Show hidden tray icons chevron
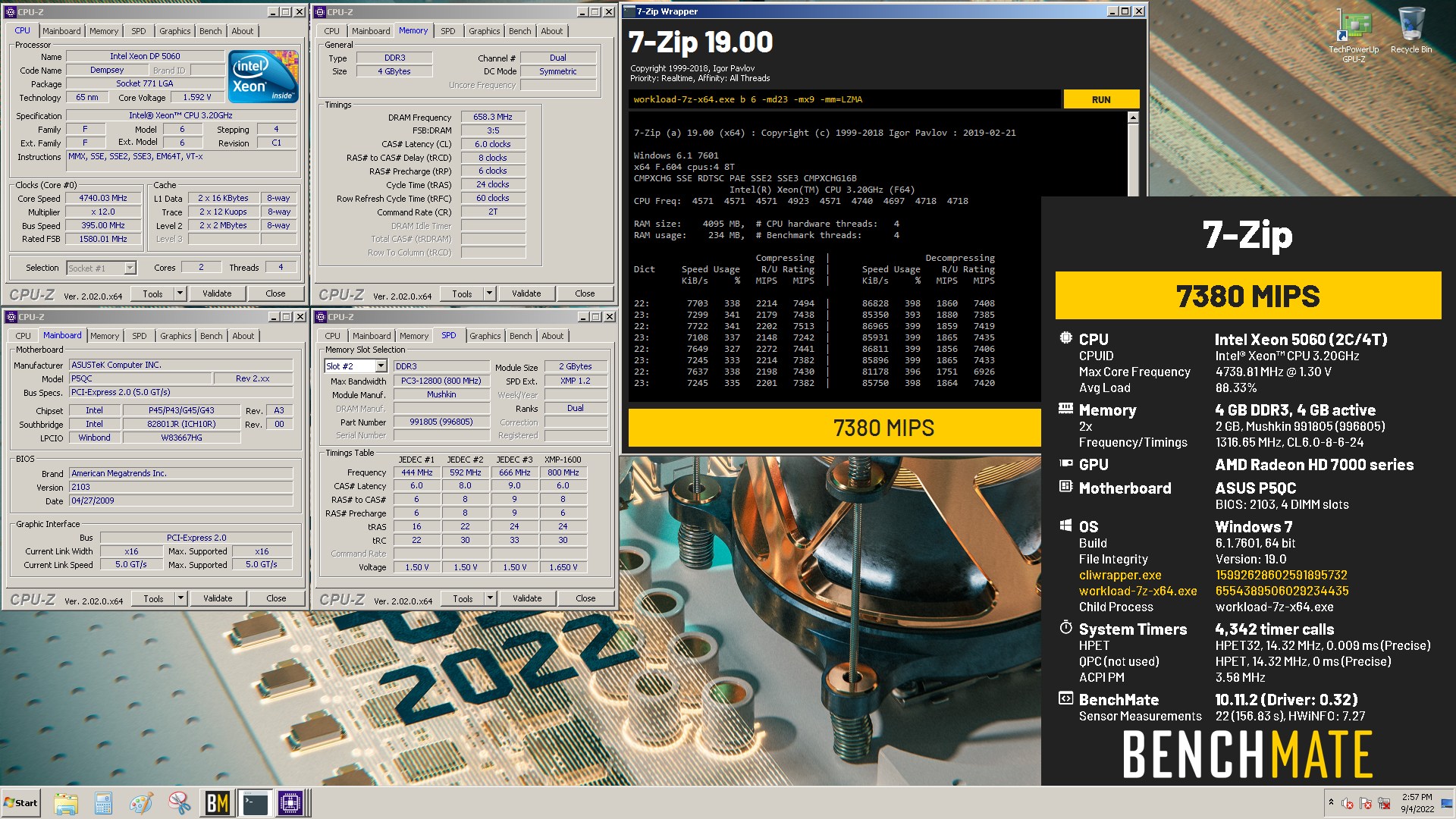The width and height of the screenshot is (1456, 819). point(1331,802)
